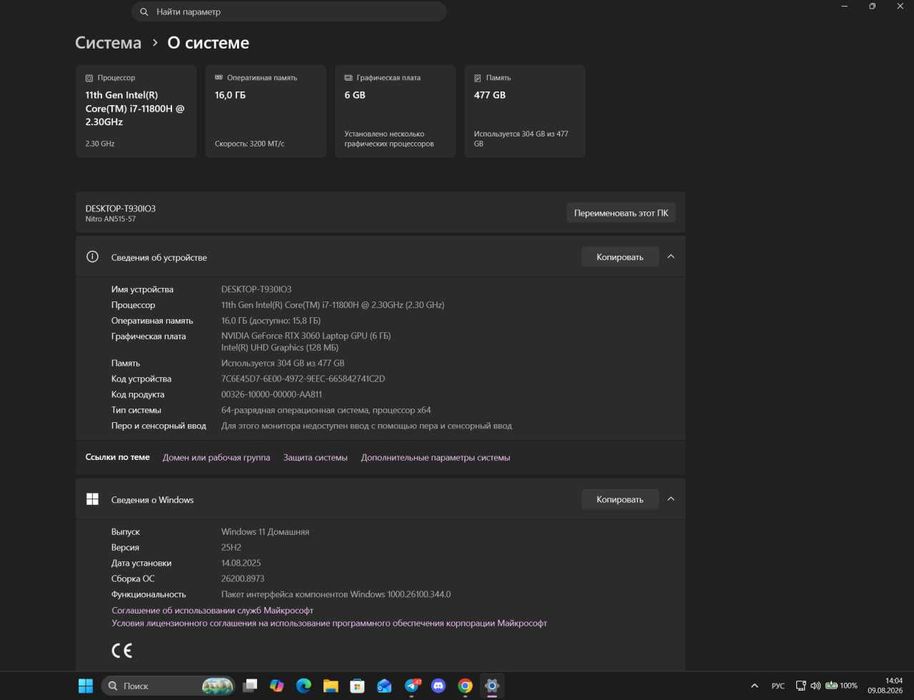Screen dimensions: 914x700
Task: Open Telegram from the taskbar
Action: coord(412,686)
